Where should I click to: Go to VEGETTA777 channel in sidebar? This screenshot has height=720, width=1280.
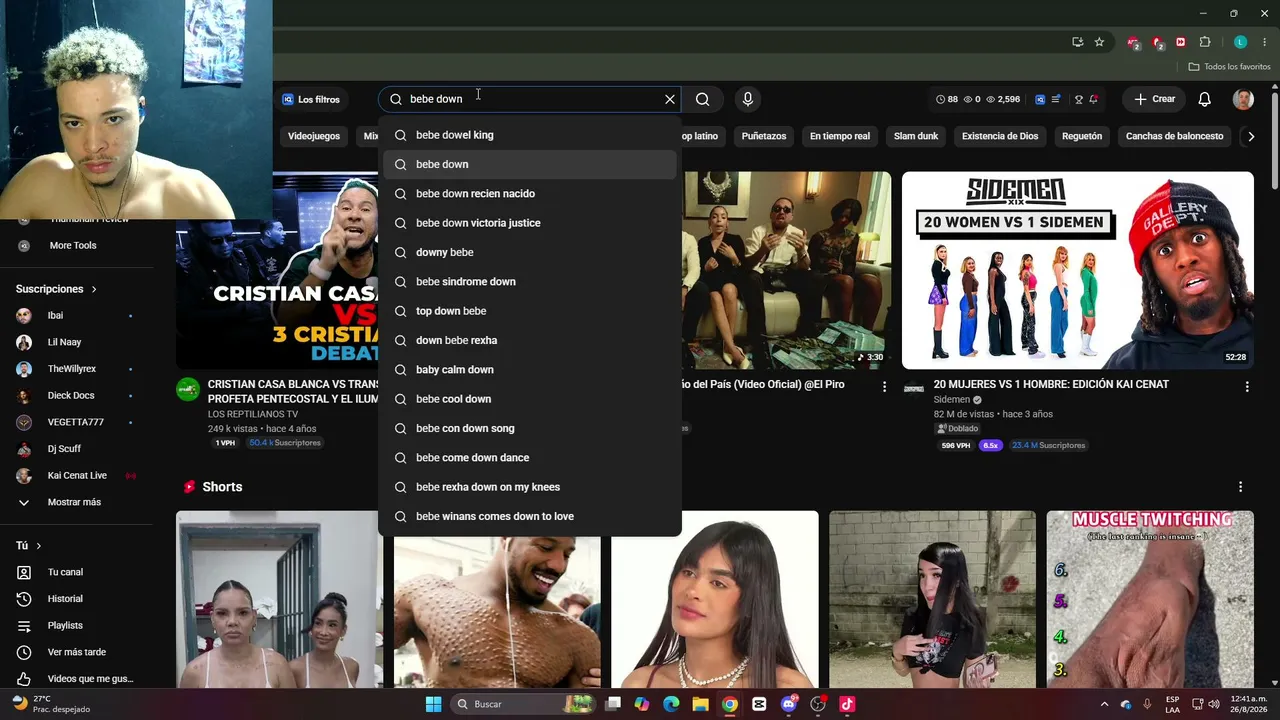coord(76,422)
